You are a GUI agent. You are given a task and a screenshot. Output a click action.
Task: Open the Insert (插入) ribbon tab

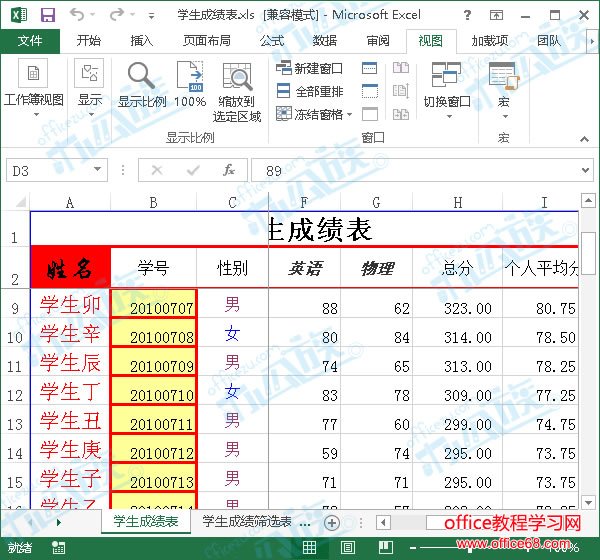(x=142, y=41)
